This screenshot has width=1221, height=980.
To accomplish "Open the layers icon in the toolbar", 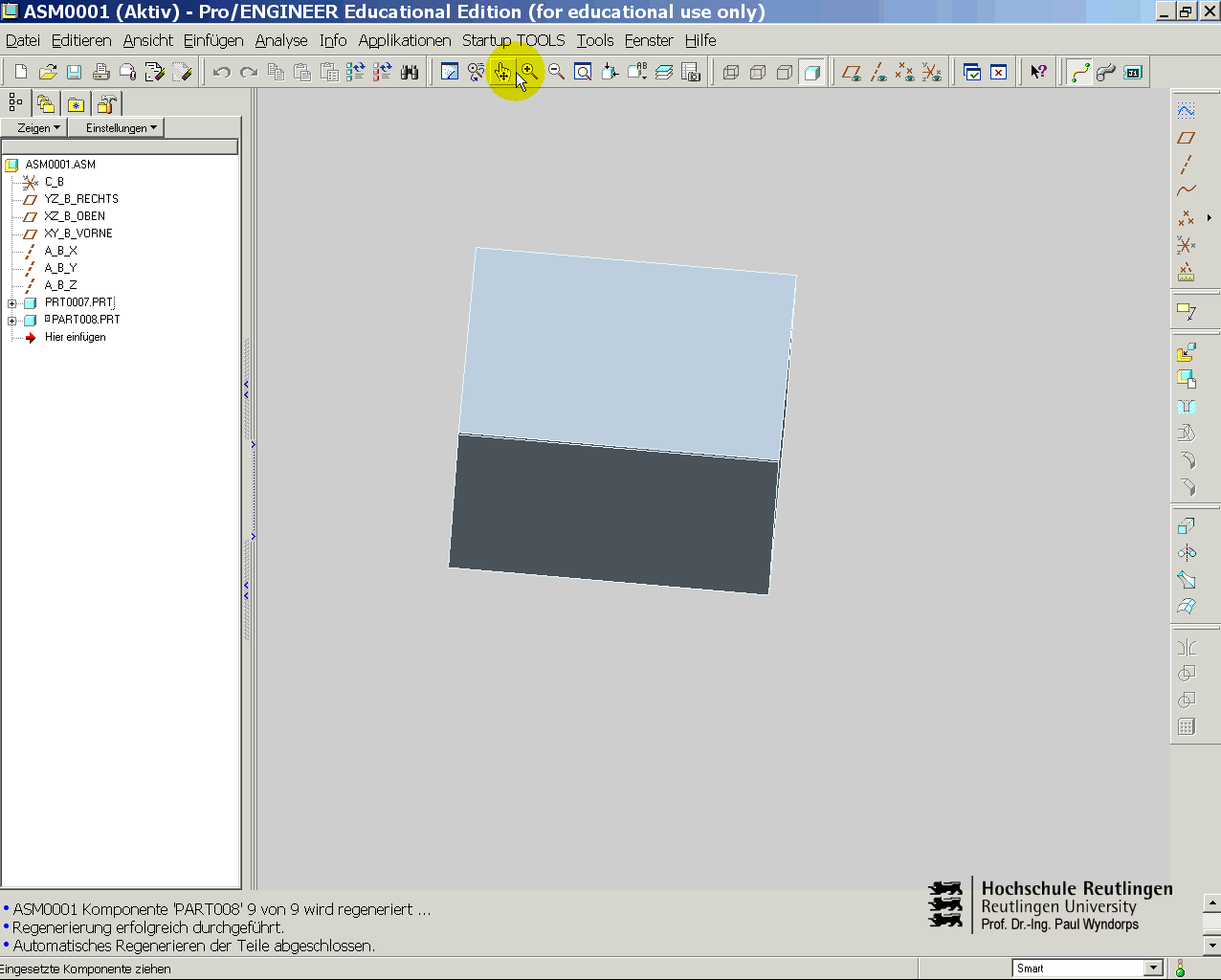I will (664, 72).
